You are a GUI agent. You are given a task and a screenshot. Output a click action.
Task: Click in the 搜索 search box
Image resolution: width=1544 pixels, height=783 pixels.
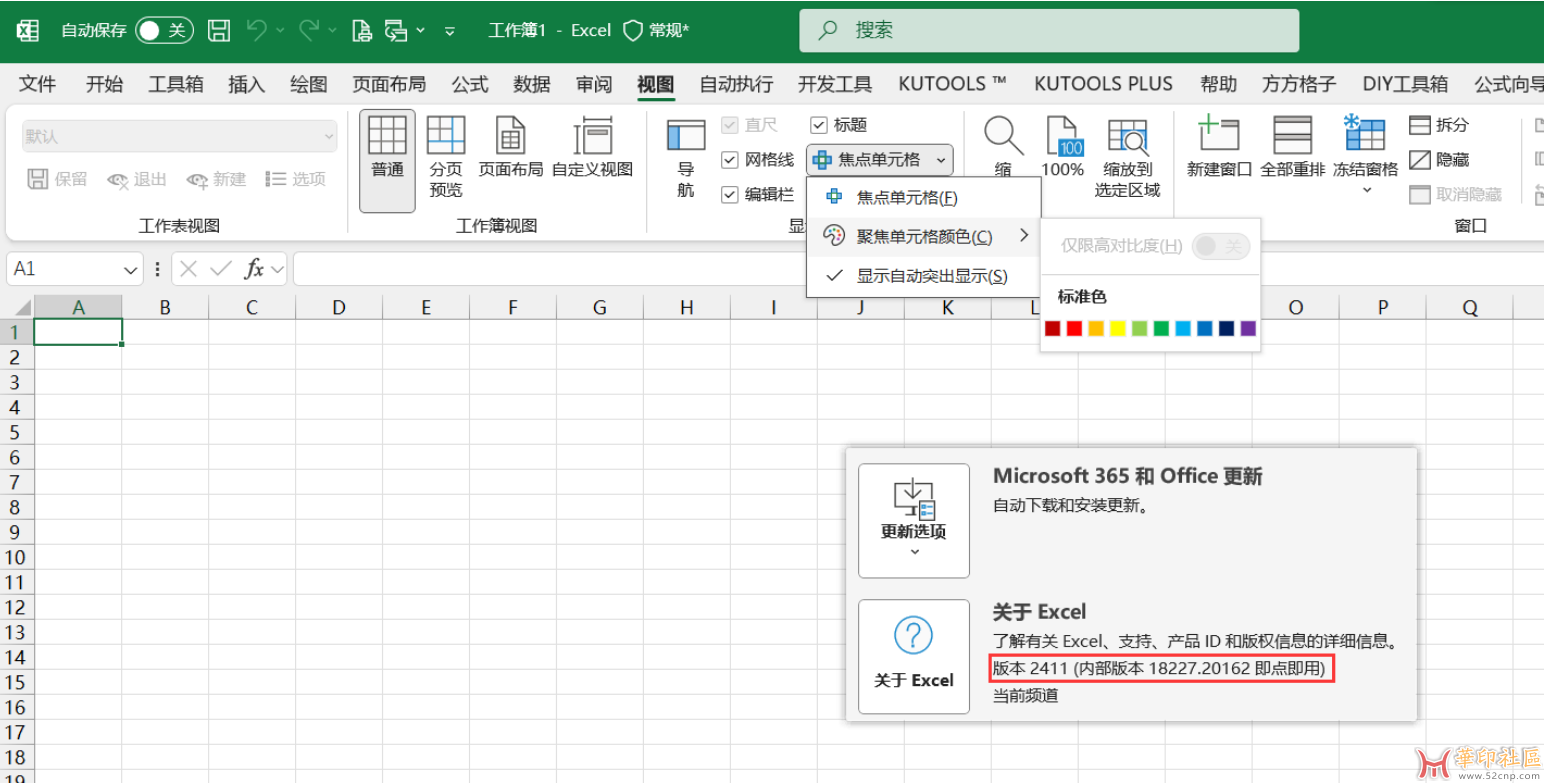[x=1049, y=31]
